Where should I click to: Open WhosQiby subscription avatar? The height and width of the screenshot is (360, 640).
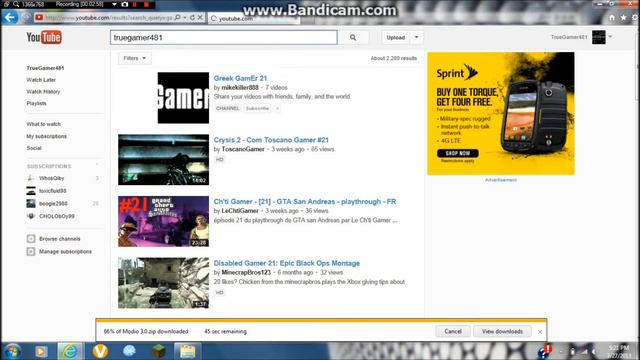point(31,178)
